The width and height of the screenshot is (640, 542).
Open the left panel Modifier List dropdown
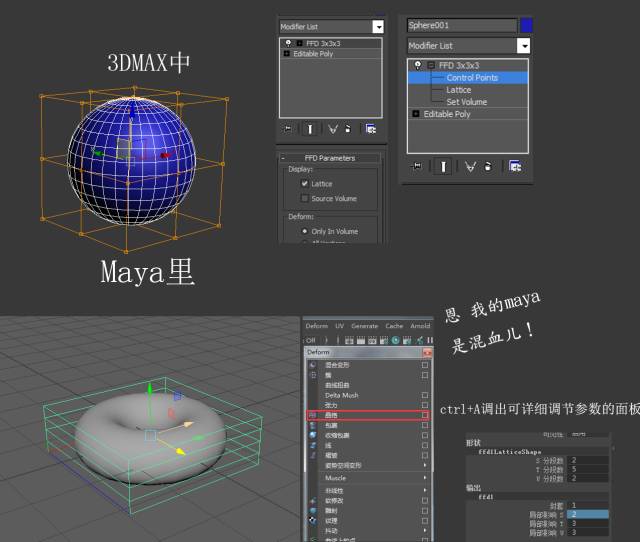pyautogui.click(x=378, y=27)
